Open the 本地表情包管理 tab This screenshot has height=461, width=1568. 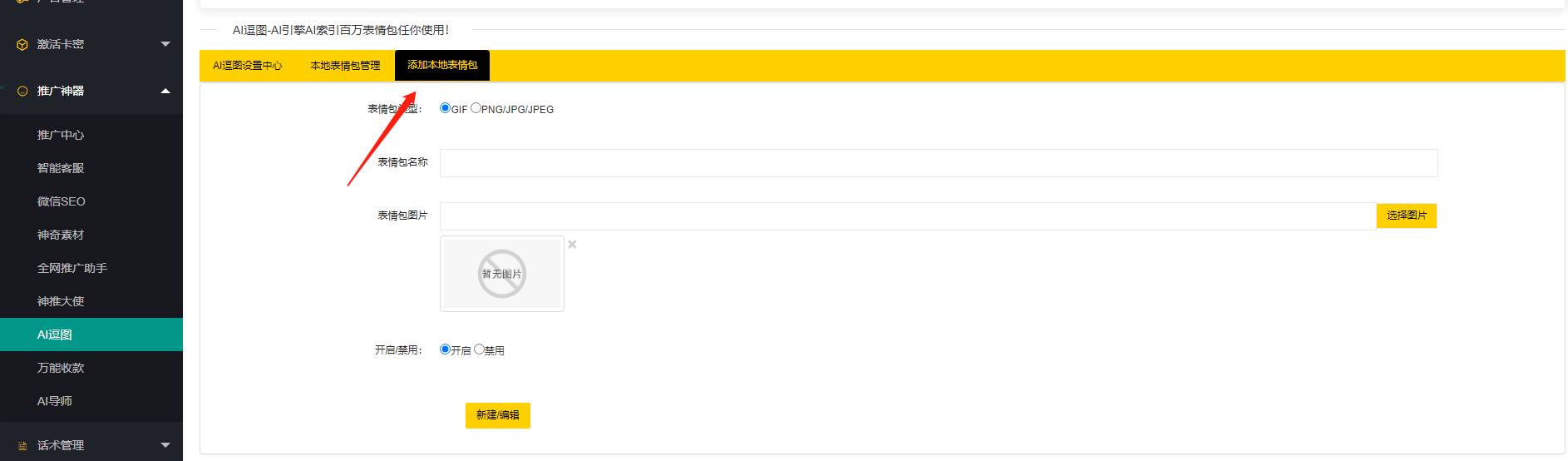(x=345, y=66)
